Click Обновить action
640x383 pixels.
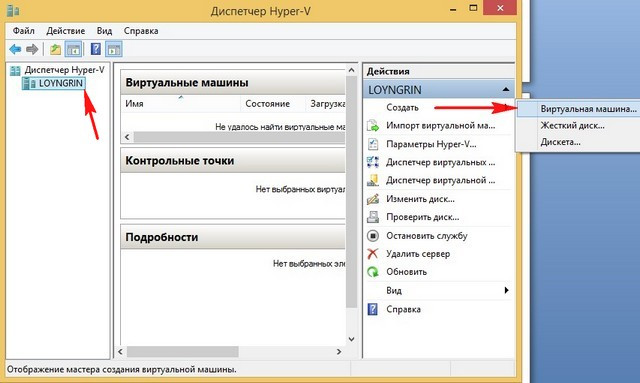click(407, 272)
